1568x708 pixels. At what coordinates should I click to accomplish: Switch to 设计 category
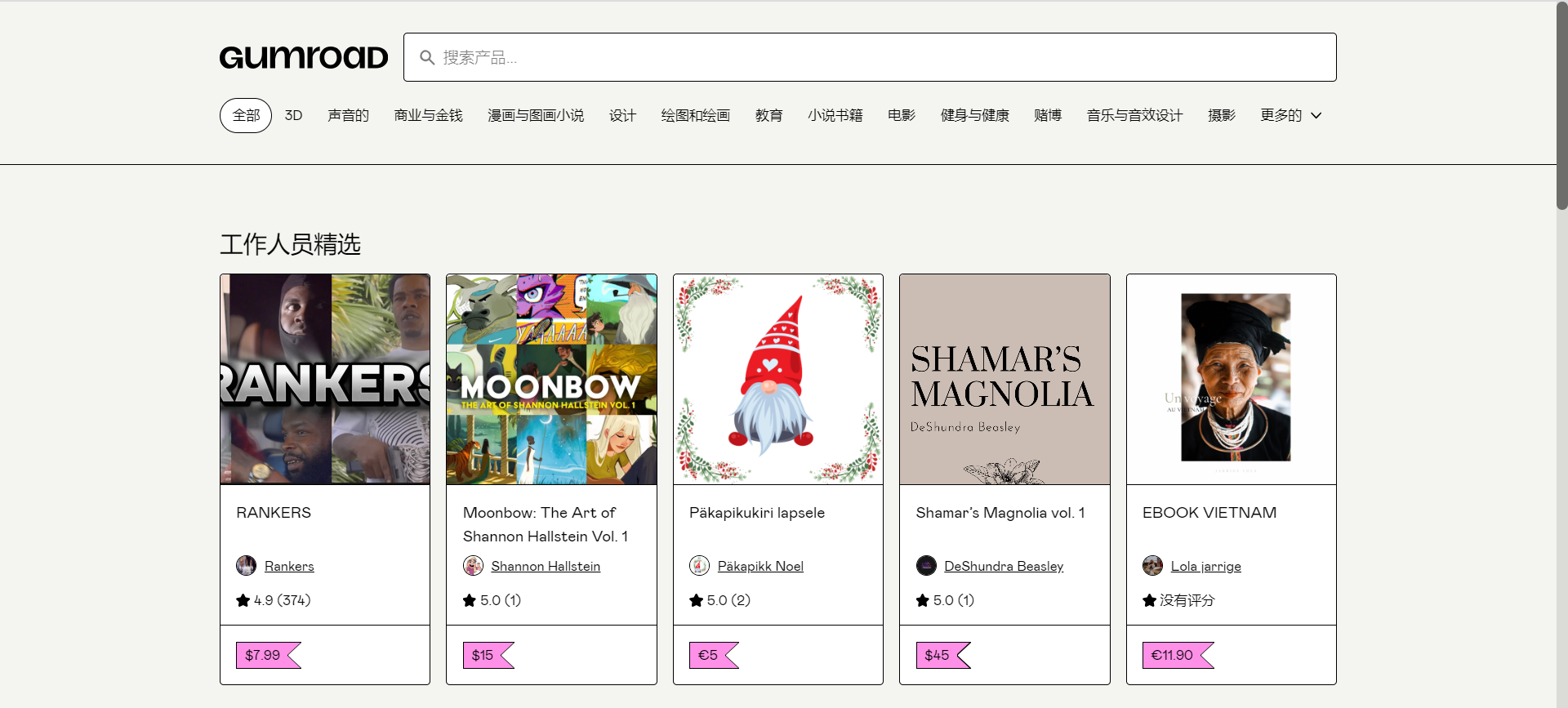(x=622, y=115)
